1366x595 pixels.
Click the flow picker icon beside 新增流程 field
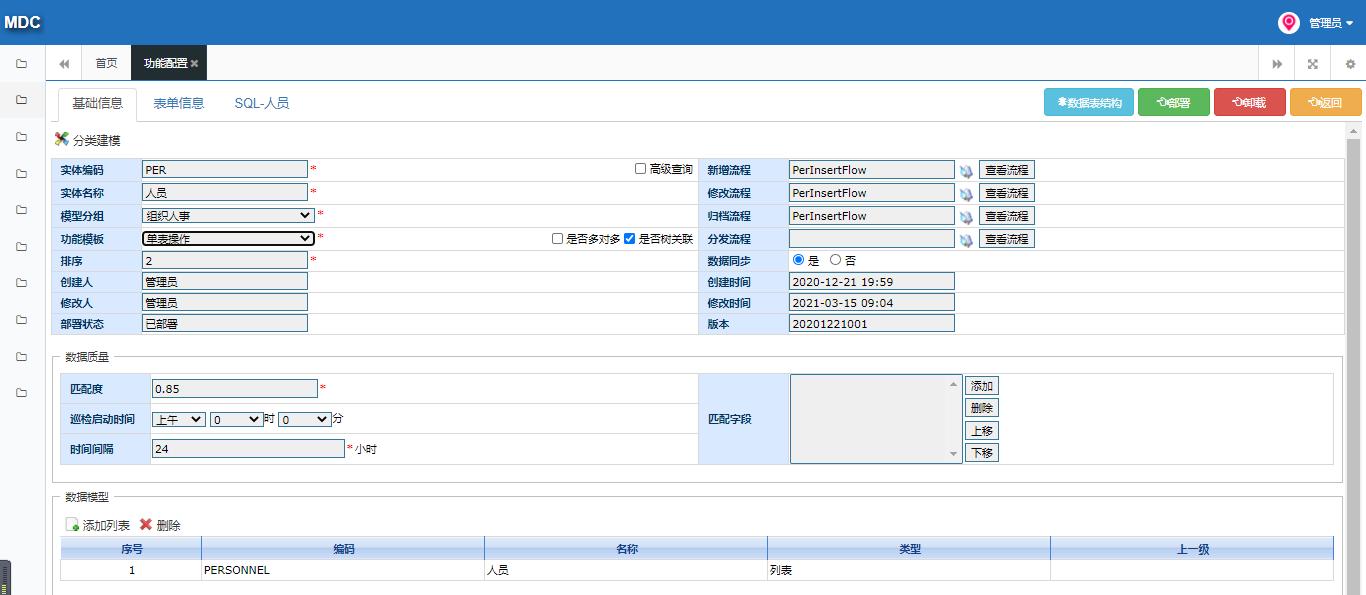point(967,171)
